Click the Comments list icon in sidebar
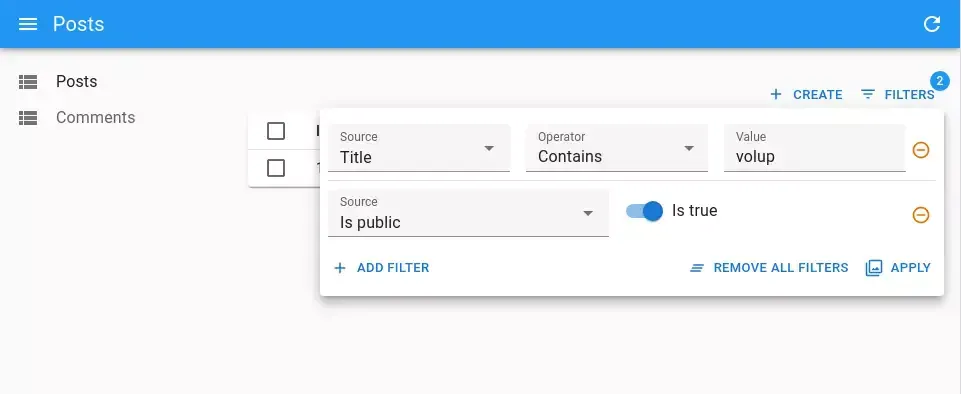The image size is (961, 394). [x=28, y=118]
